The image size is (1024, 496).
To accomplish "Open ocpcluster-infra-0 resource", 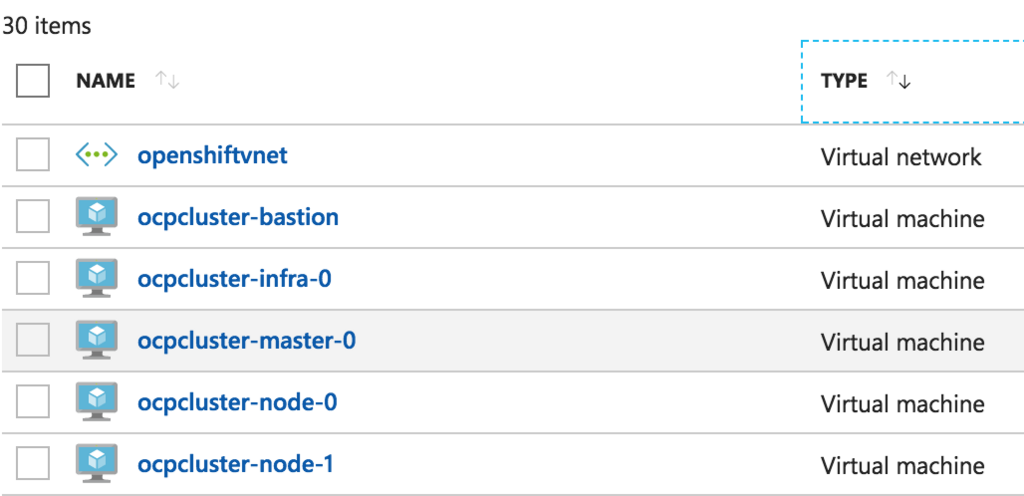I will click(234, 279).
